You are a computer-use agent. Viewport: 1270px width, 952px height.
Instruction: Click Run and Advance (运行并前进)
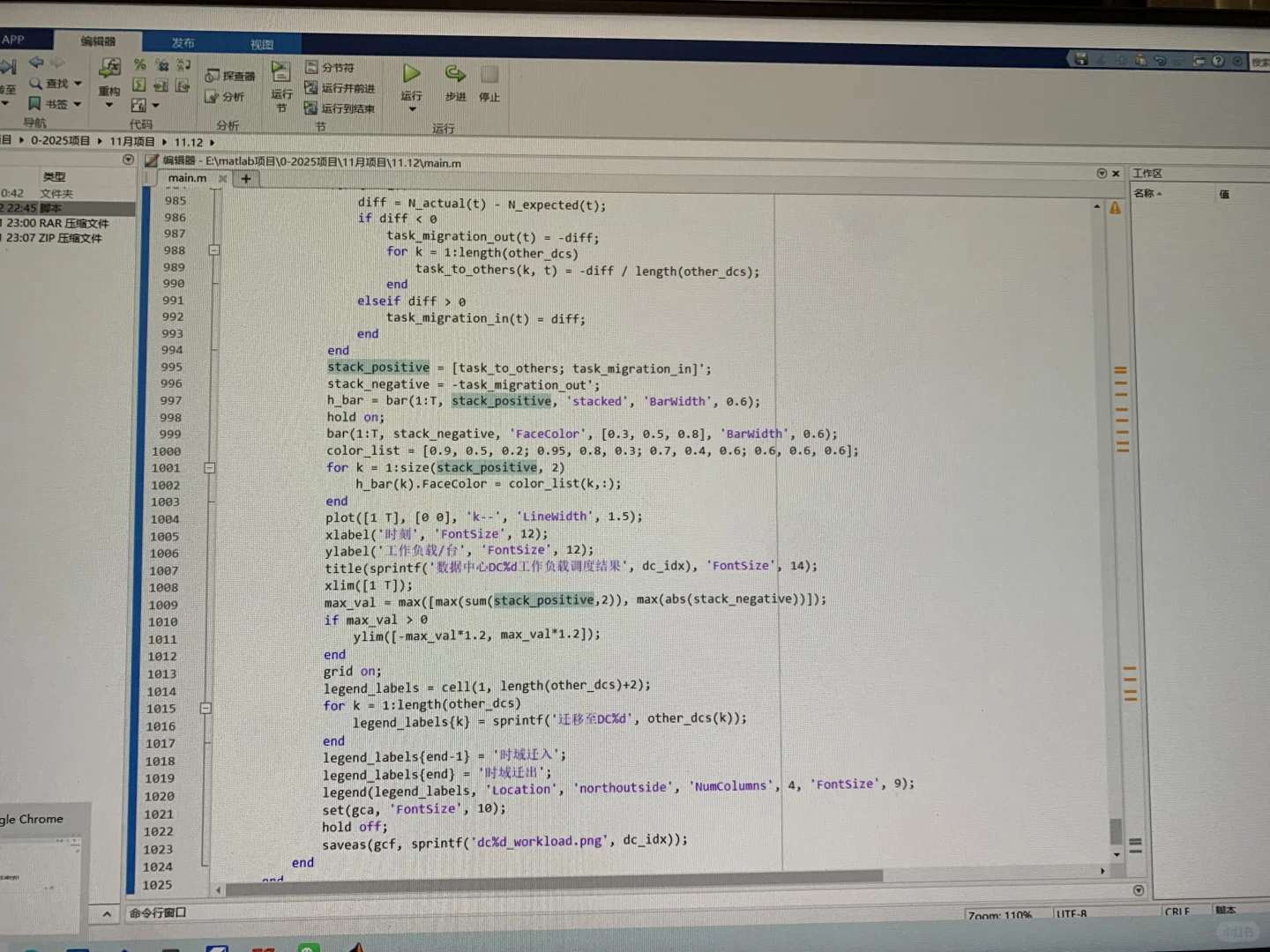point(340,88)
